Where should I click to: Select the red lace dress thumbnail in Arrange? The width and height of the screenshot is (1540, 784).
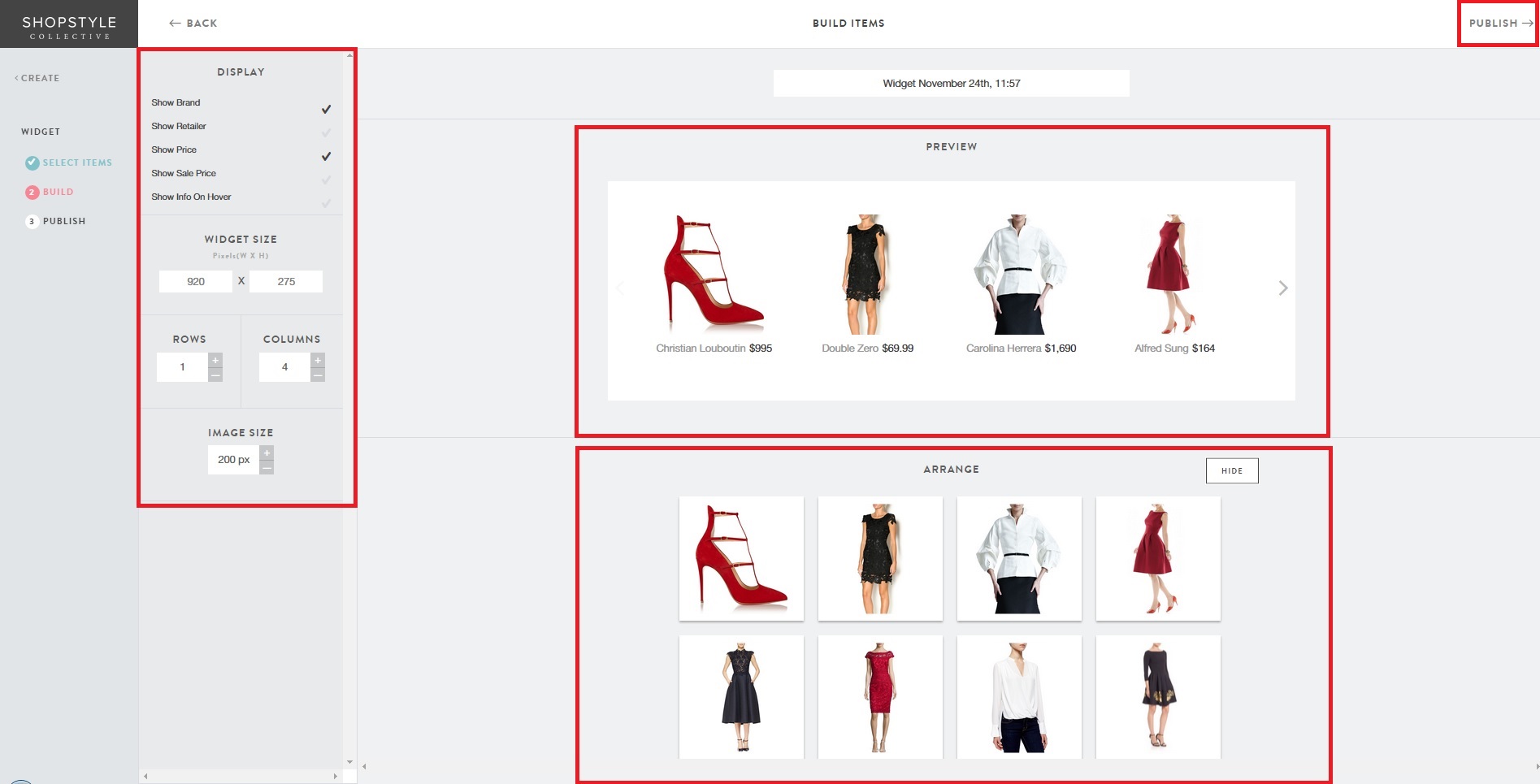point(880,697)
